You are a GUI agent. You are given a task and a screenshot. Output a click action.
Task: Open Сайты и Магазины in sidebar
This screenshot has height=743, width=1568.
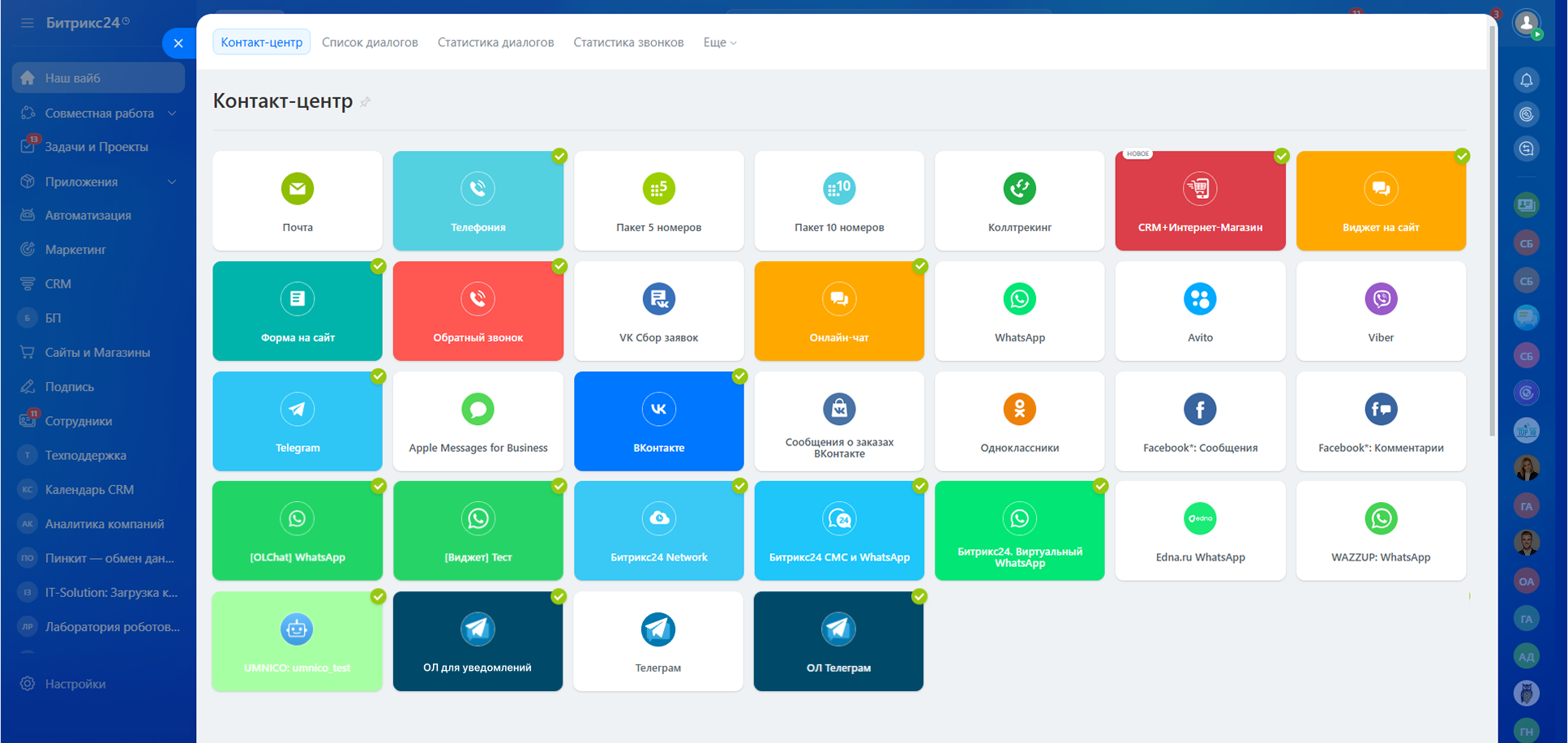99,352
